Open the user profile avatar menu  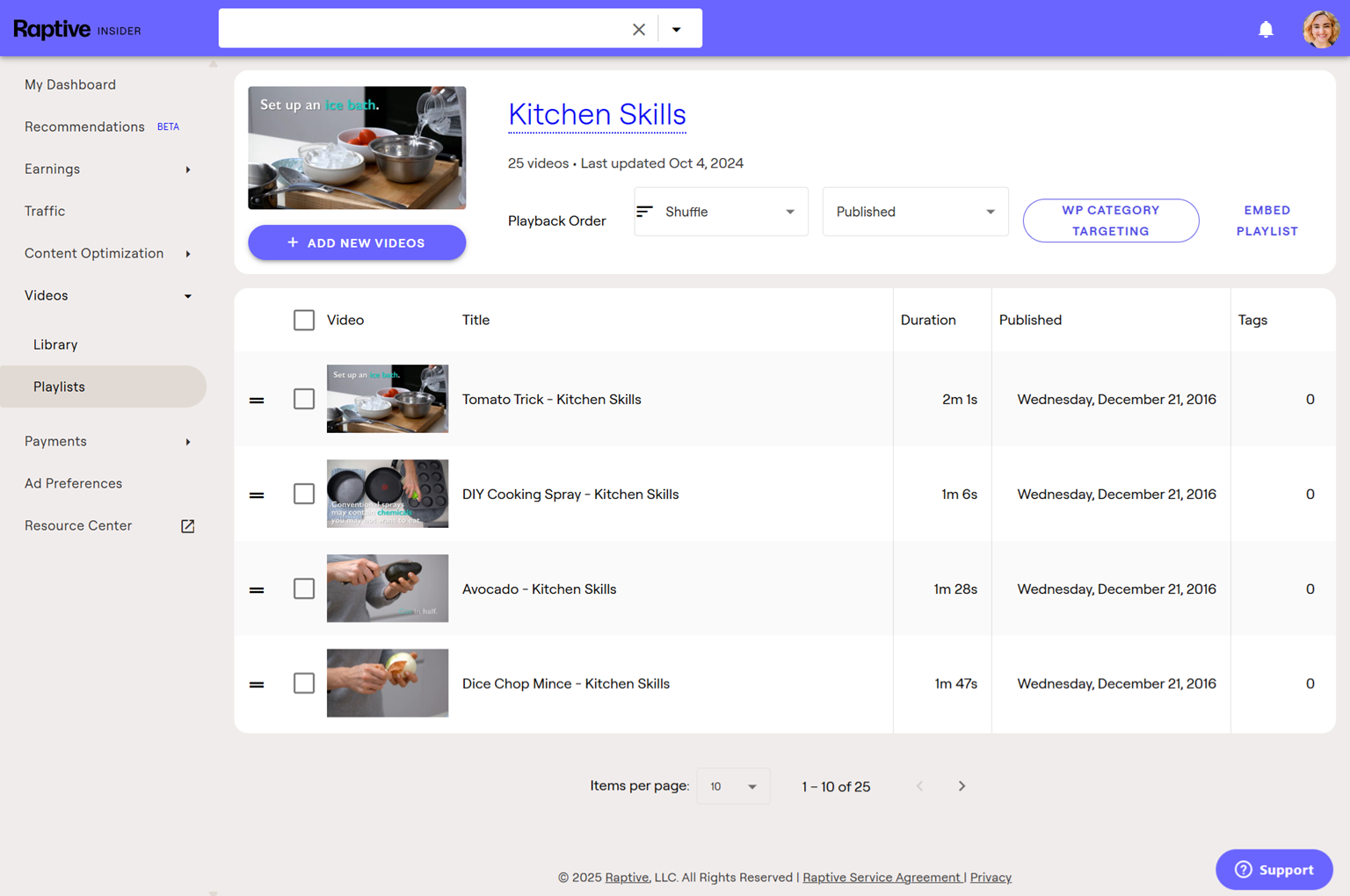pyautogui.click(x=1320, y=29)
